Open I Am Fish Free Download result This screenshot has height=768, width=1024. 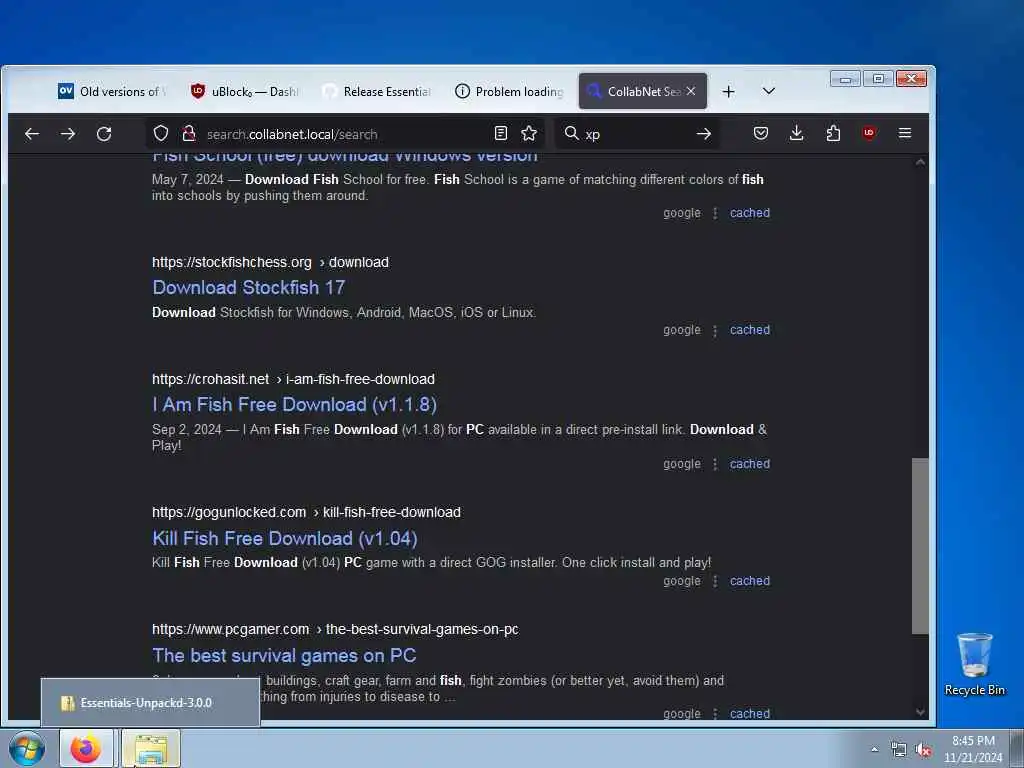(295, 404)
